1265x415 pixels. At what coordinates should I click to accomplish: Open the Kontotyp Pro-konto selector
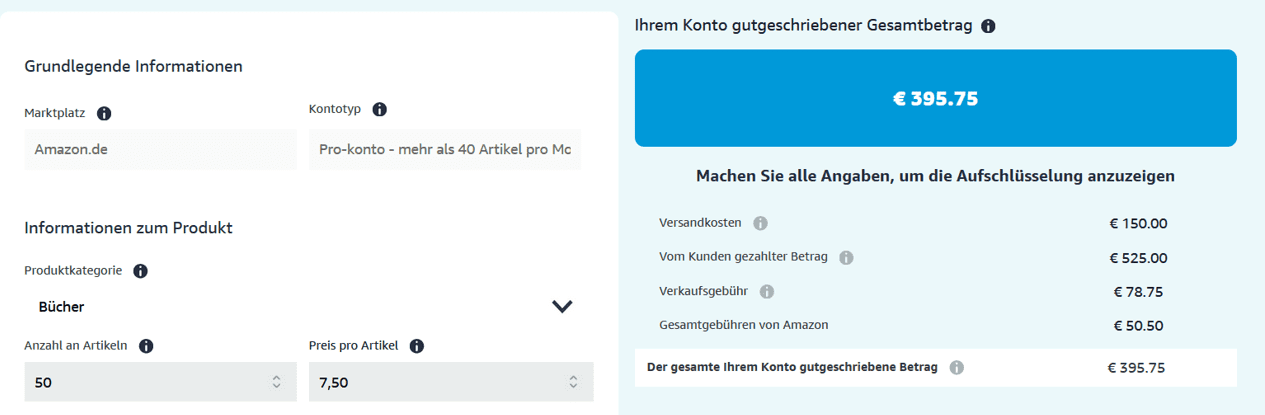(445, 149)
